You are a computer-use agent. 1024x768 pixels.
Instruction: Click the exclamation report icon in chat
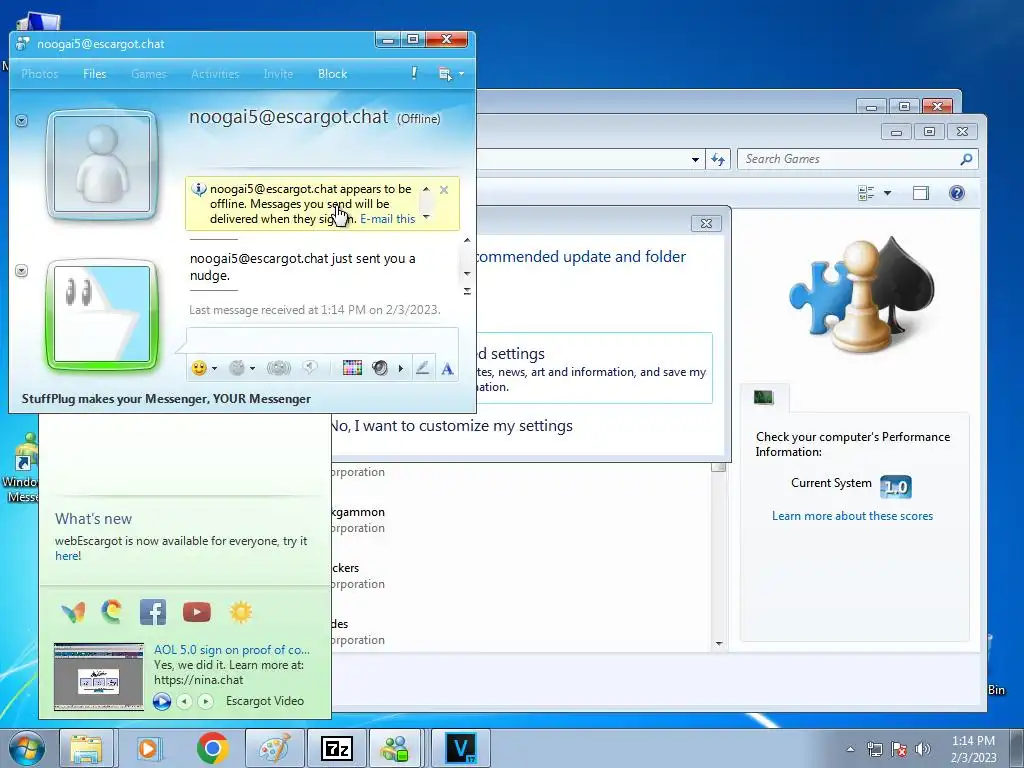tap(414, 73)
